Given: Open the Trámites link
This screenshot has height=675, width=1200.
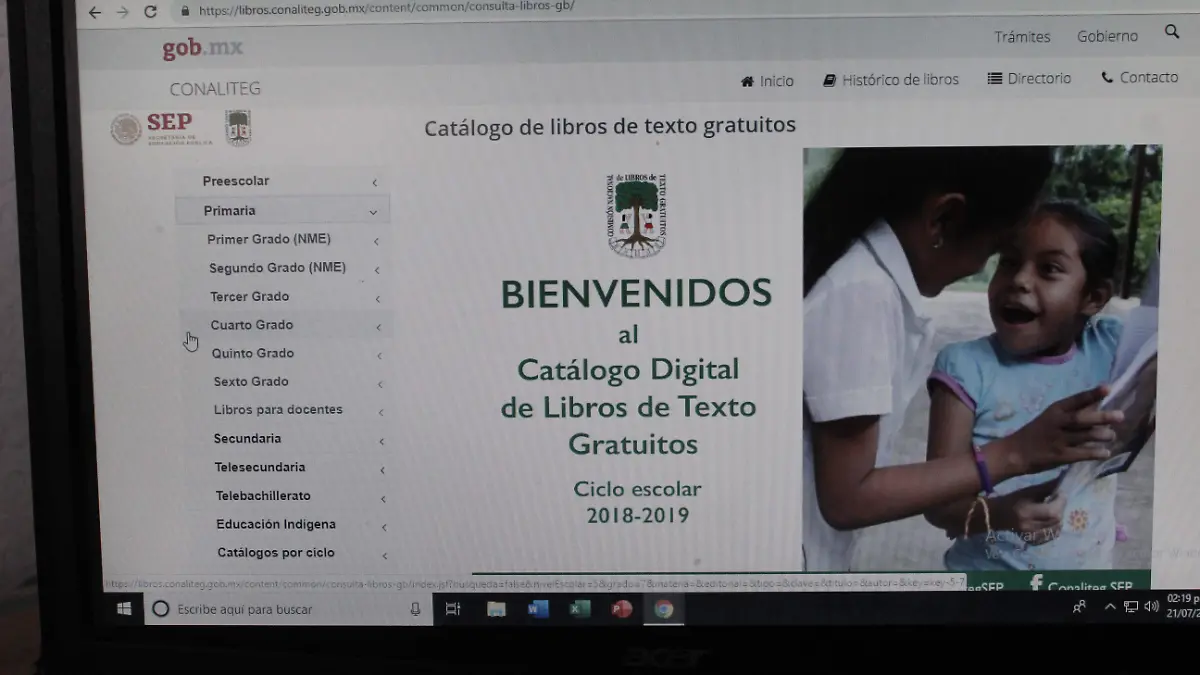Looking at the screenshot, I should (x=1022, y=37).
